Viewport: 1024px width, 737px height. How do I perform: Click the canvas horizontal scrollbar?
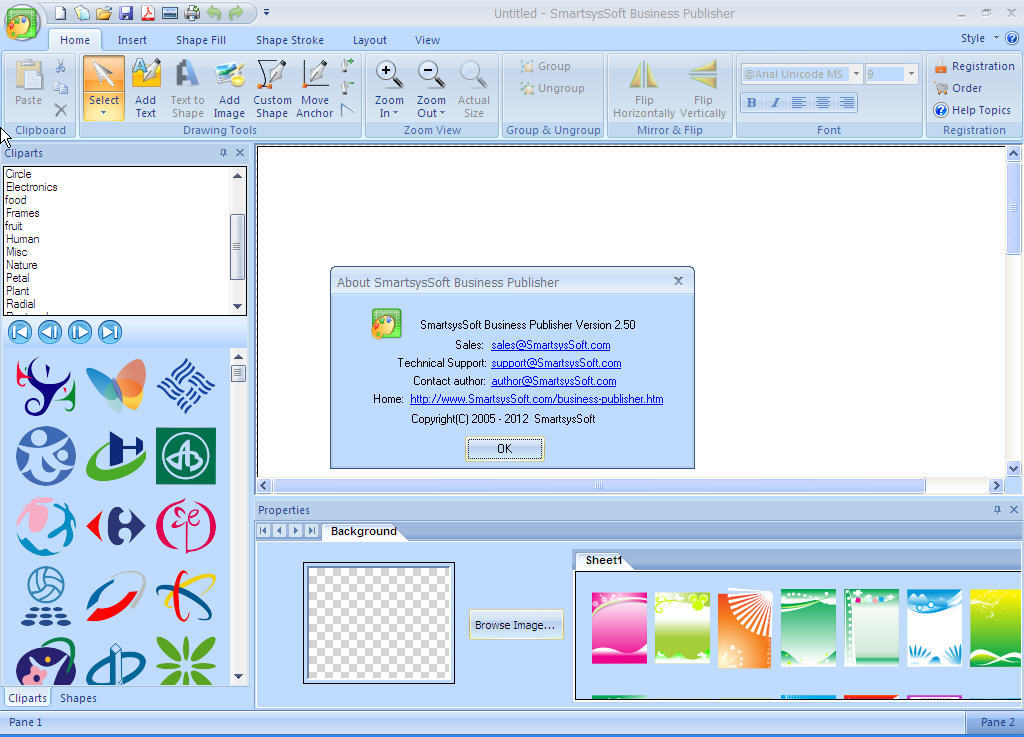[598, 485]
